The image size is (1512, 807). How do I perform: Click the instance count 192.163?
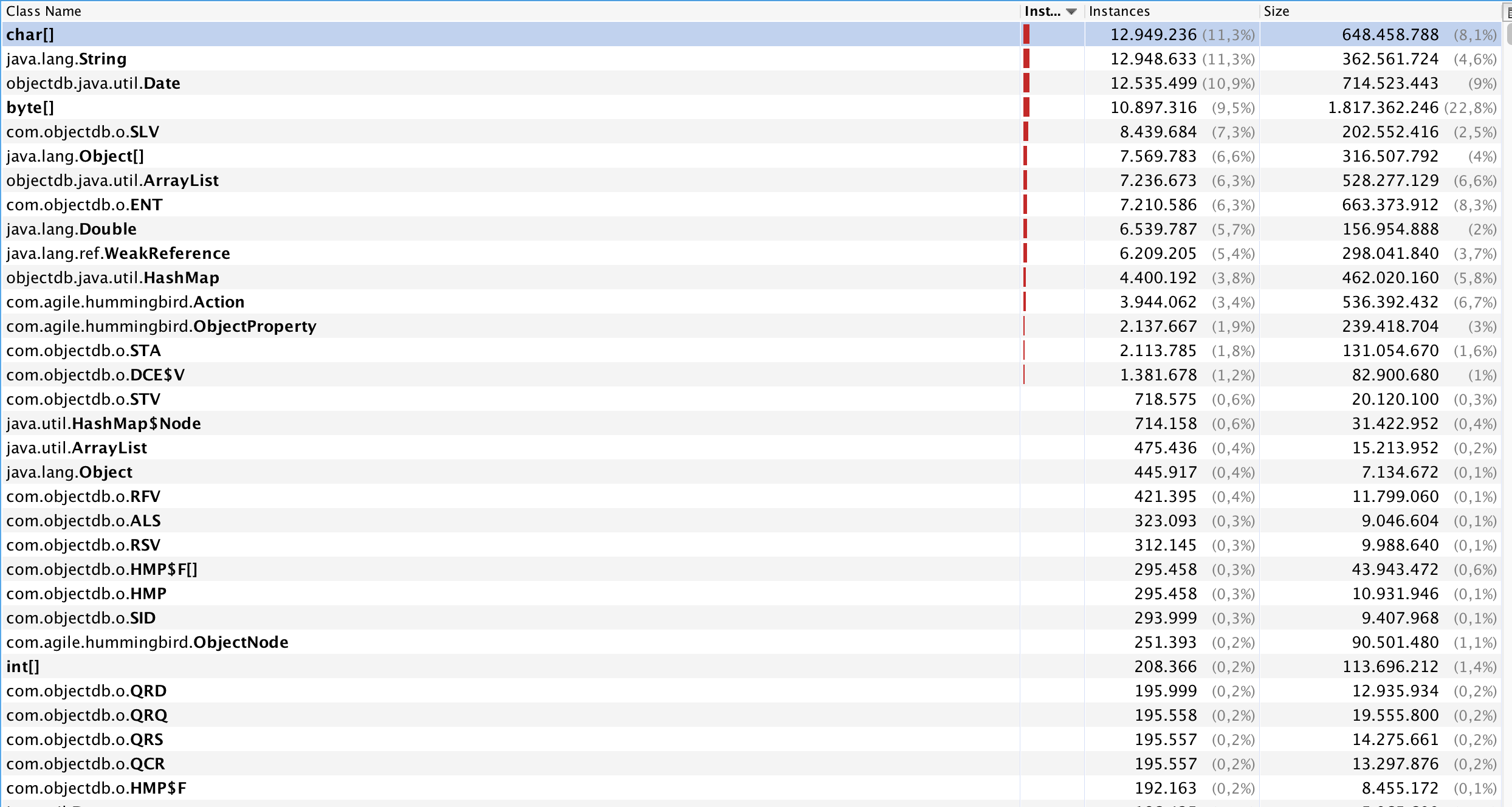(x=1166, y=788)
